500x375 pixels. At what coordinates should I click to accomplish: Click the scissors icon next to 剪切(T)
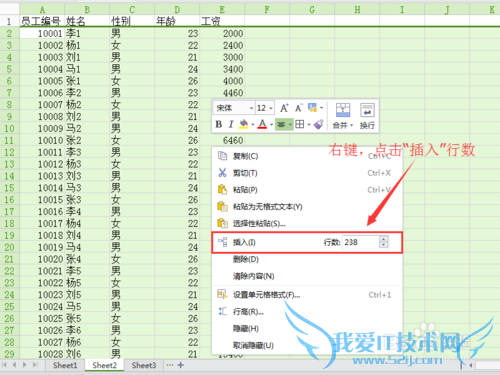[x=222, y=173]
